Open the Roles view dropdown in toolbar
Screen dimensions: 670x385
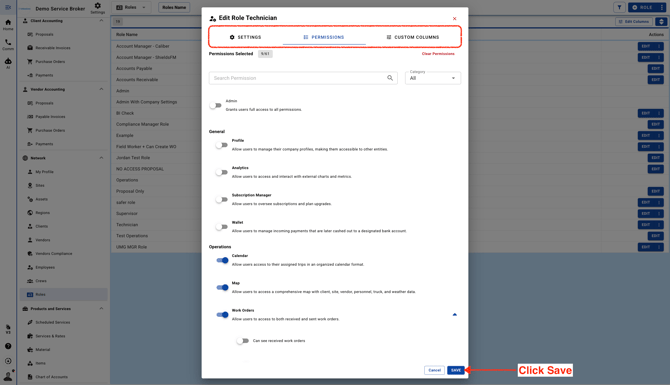(x=131, y=7)
